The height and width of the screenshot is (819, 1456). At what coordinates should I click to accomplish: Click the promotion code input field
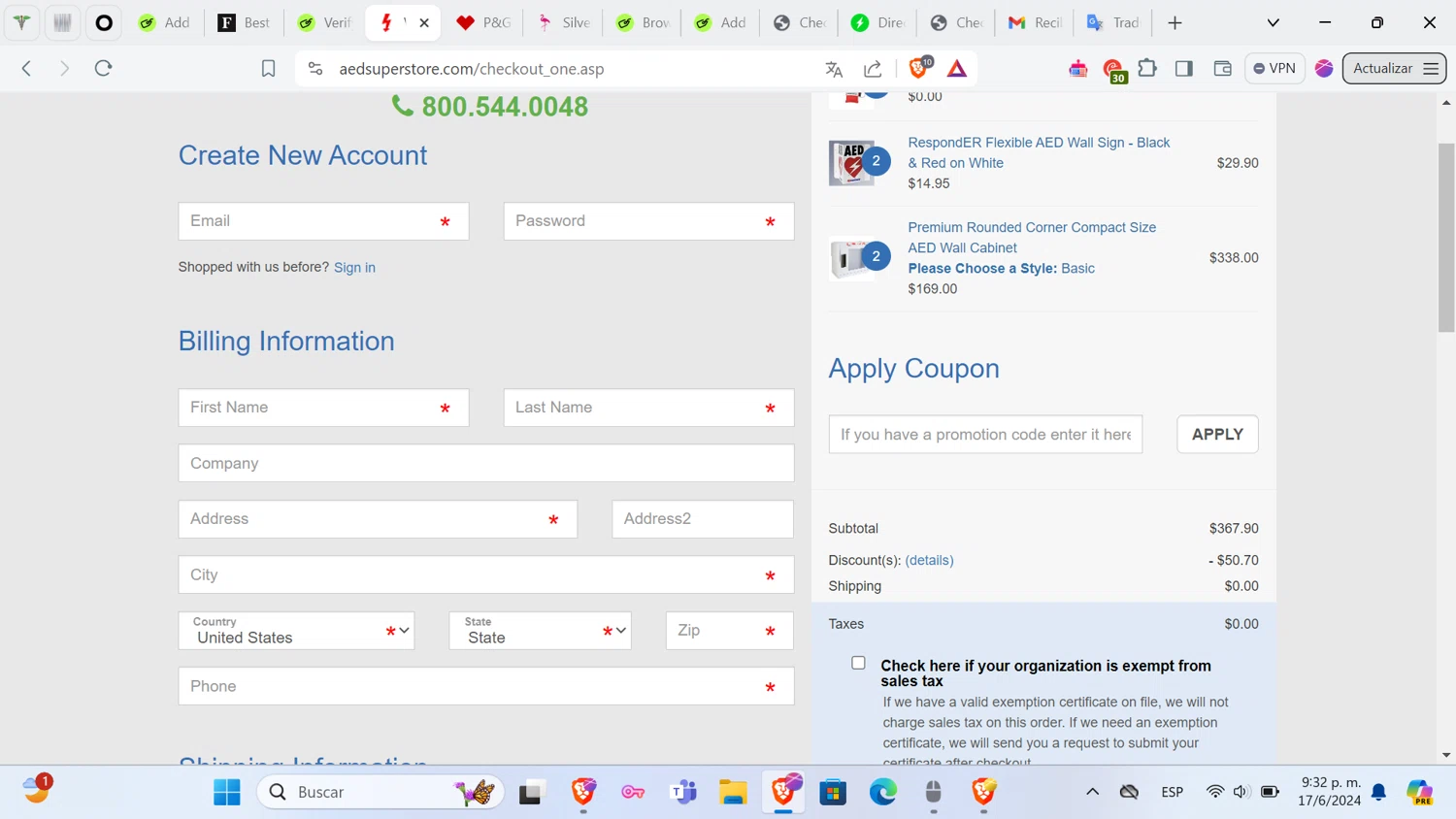(985, 434)
